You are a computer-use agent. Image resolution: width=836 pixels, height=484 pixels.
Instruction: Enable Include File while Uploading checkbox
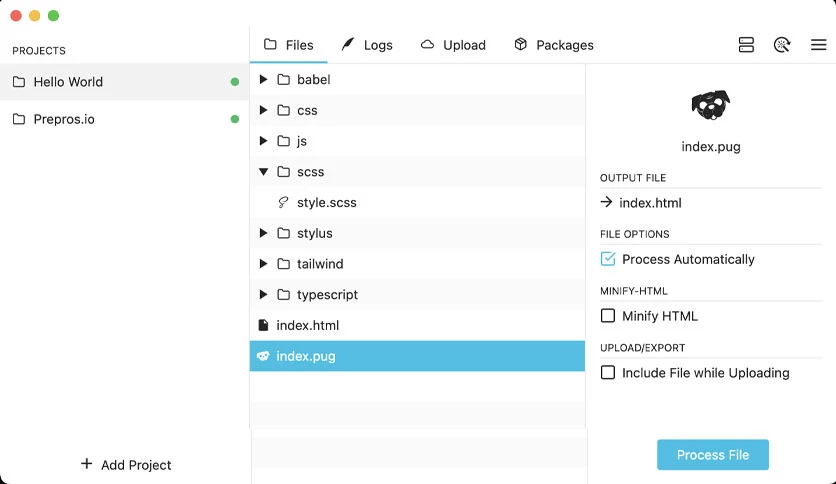pos(608,372)
